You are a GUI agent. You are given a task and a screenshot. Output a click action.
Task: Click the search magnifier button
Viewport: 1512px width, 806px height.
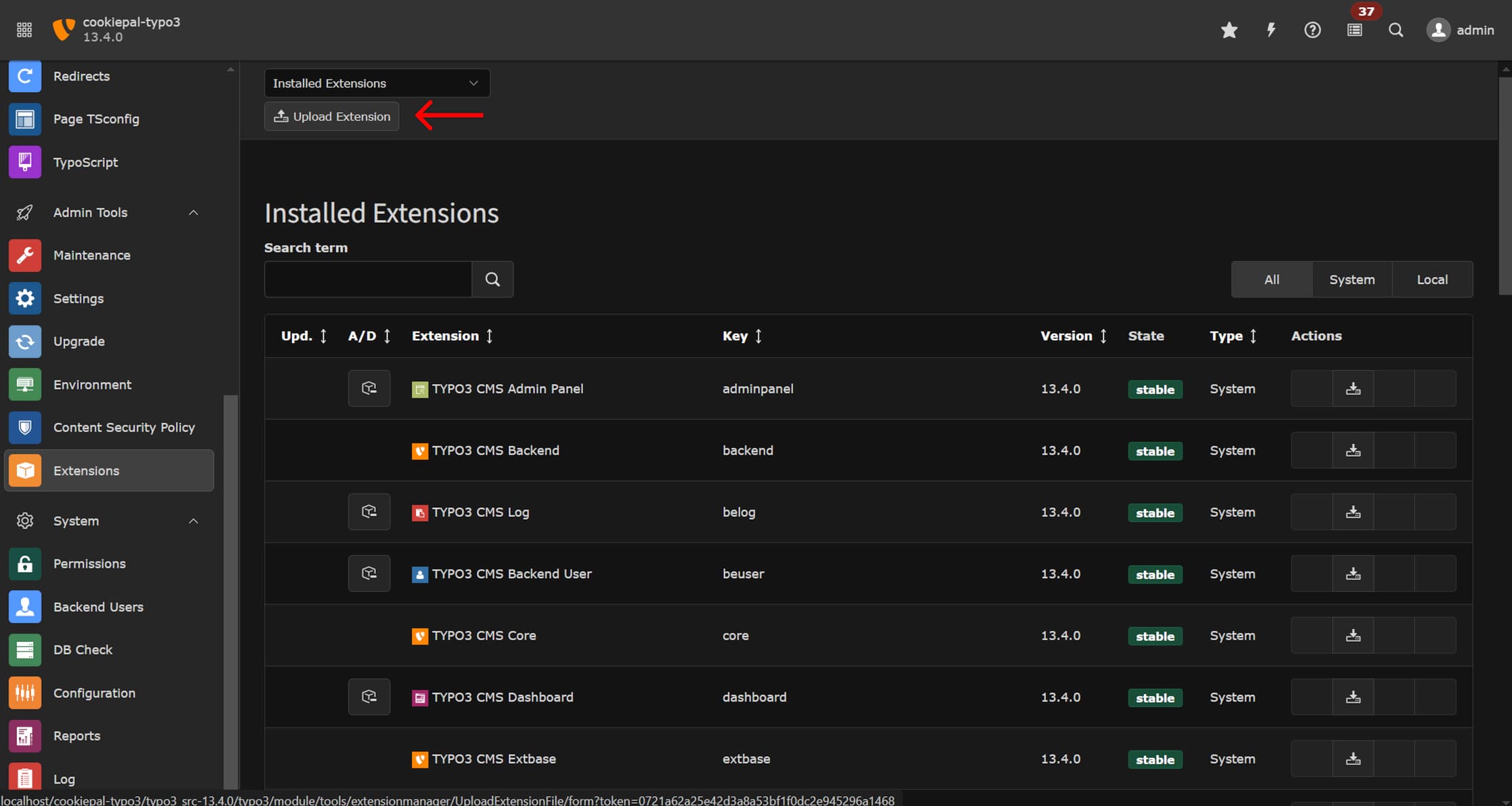(x=492, y=278)
